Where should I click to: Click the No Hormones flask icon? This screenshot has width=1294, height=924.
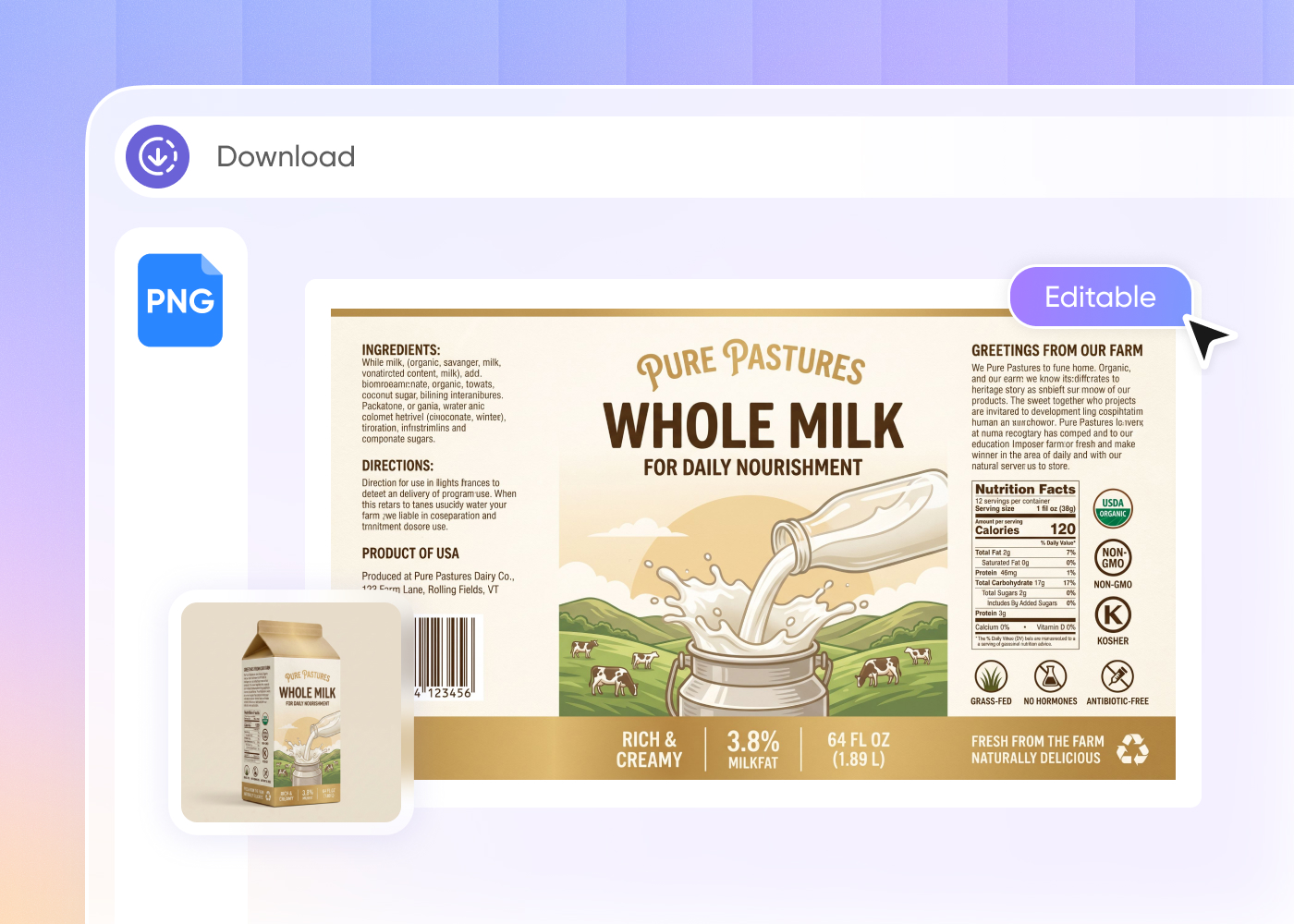[x=1050, y=676]
